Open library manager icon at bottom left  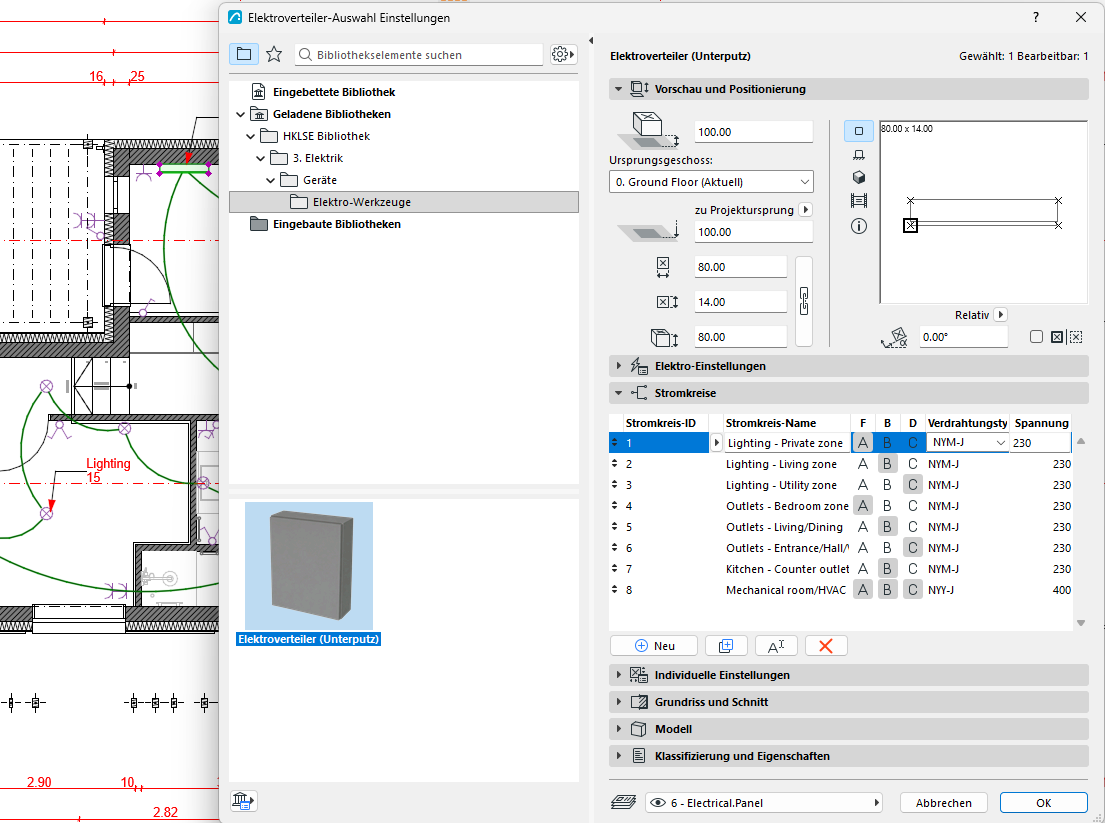click(x=243, y=801)
